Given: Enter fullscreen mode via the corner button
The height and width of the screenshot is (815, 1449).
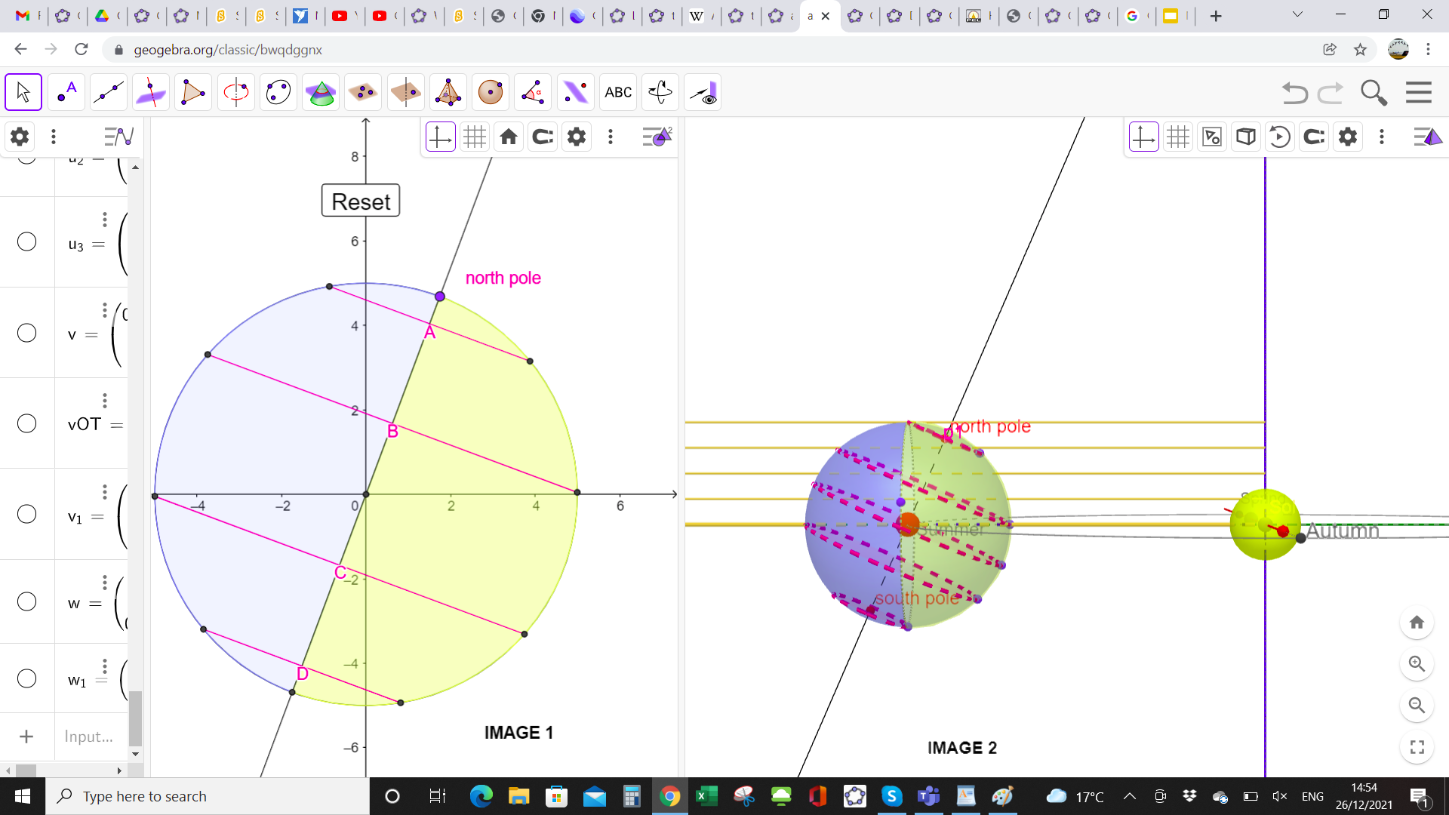Looking at the screenshot, I should (1417, 747).
